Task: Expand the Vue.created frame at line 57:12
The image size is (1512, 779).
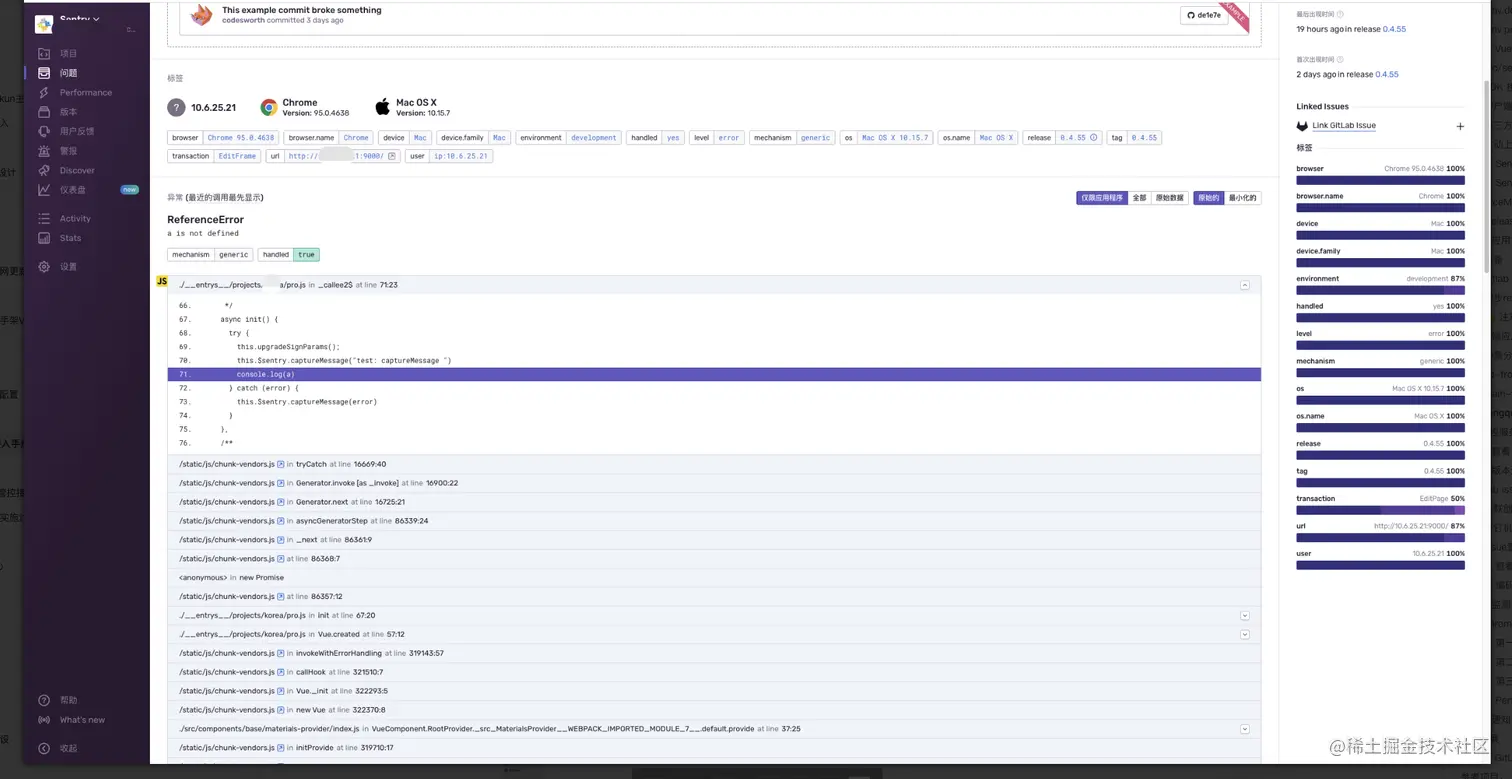Action: 1245,634
